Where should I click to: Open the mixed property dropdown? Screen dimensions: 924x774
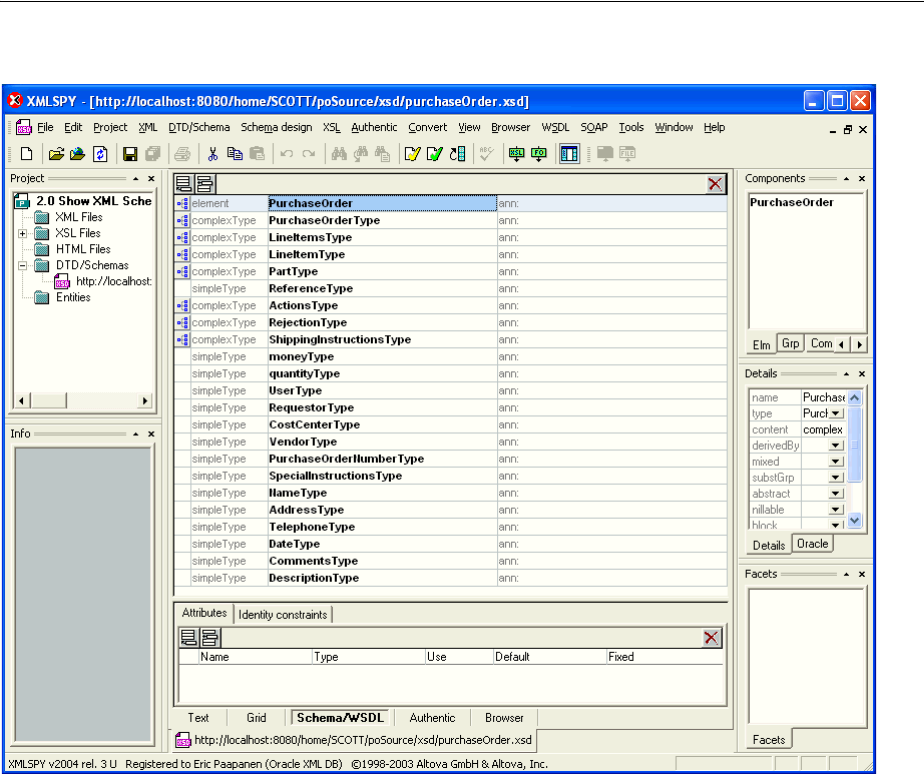tap(836, 462)
